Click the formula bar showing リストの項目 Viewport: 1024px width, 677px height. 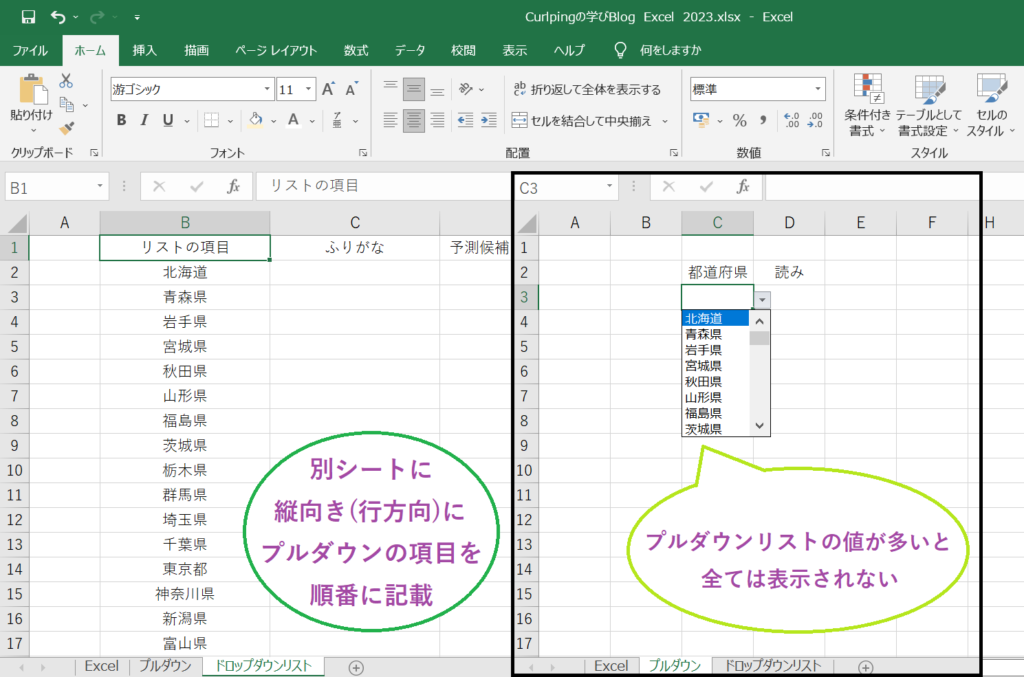pyautogui.click(x=382, y=187)
